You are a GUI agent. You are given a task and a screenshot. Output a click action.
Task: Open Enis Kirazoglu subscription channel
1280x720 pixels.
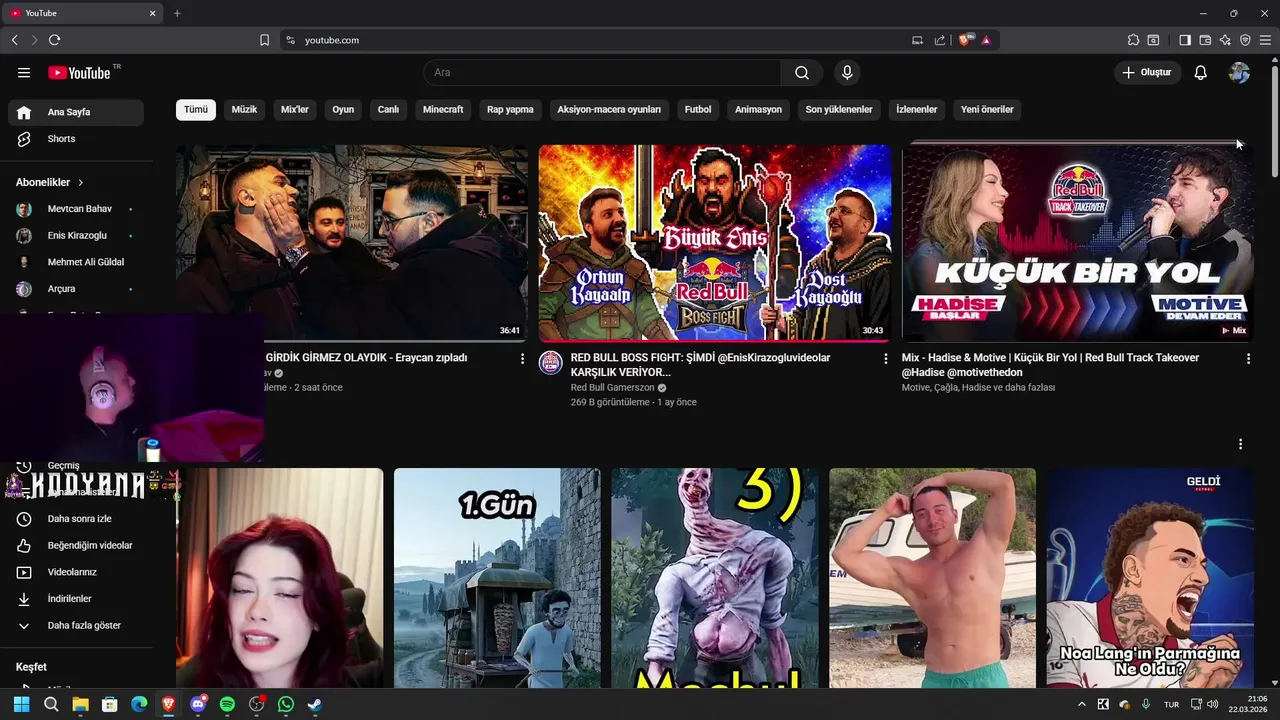click(x=76, y=236)
